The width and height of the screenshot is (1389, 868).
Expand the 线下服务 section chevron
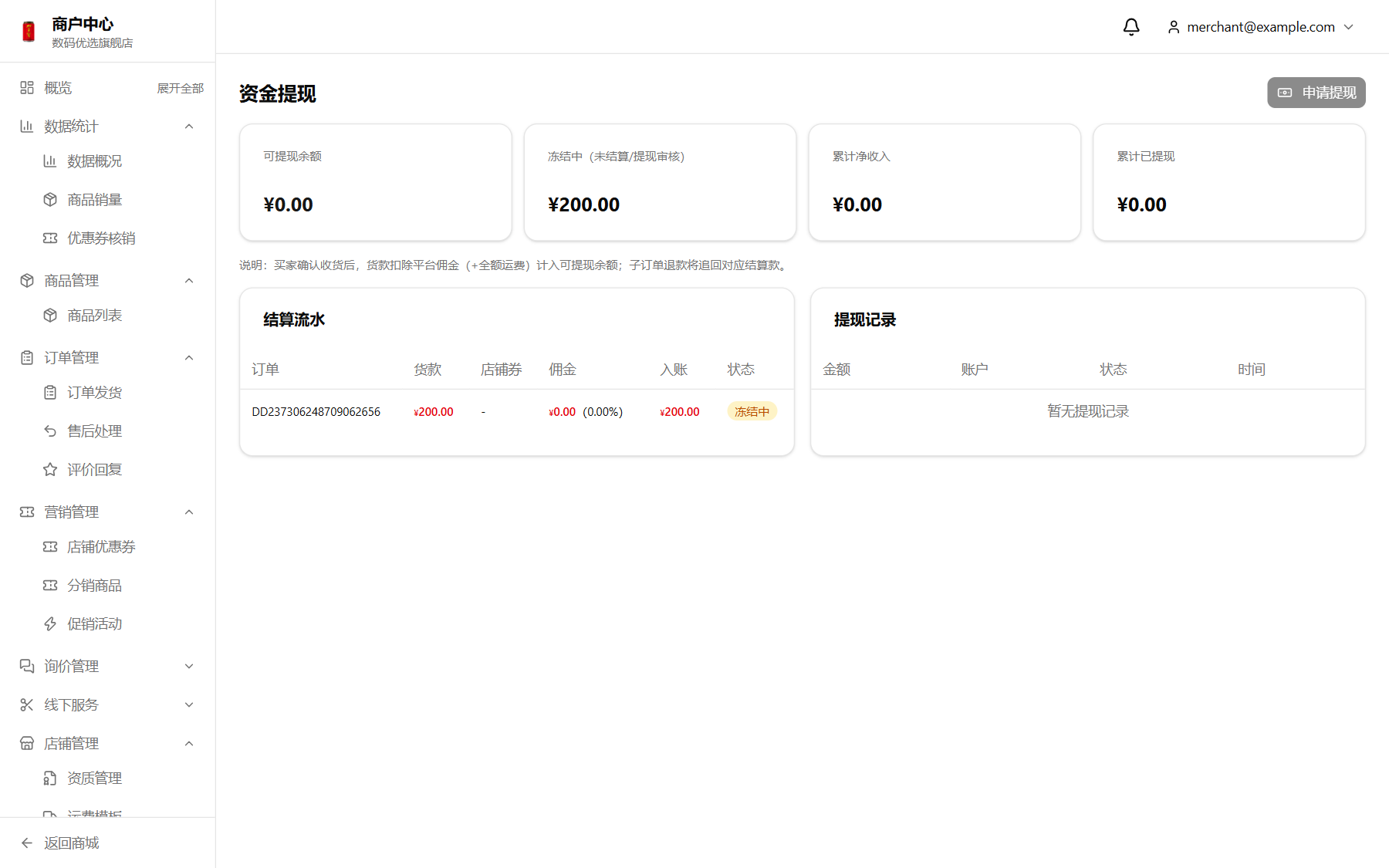189,705
